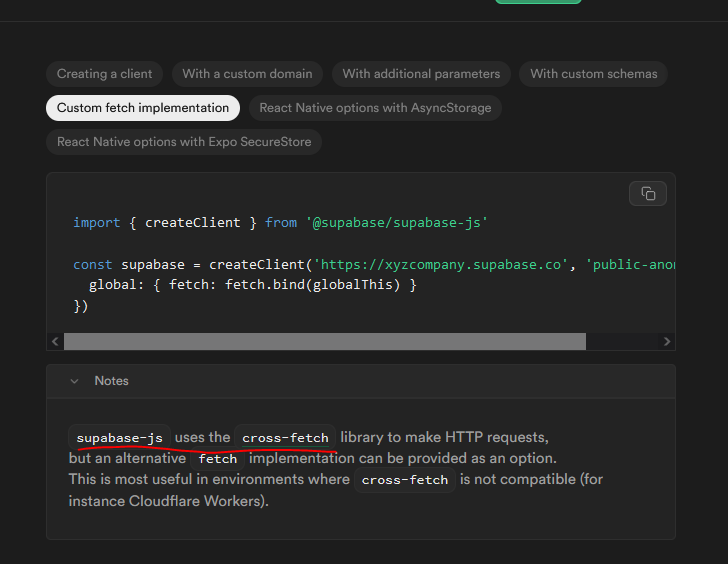Click the code block's right scroll arrow
728x564 pixels.
click(667, 341)
